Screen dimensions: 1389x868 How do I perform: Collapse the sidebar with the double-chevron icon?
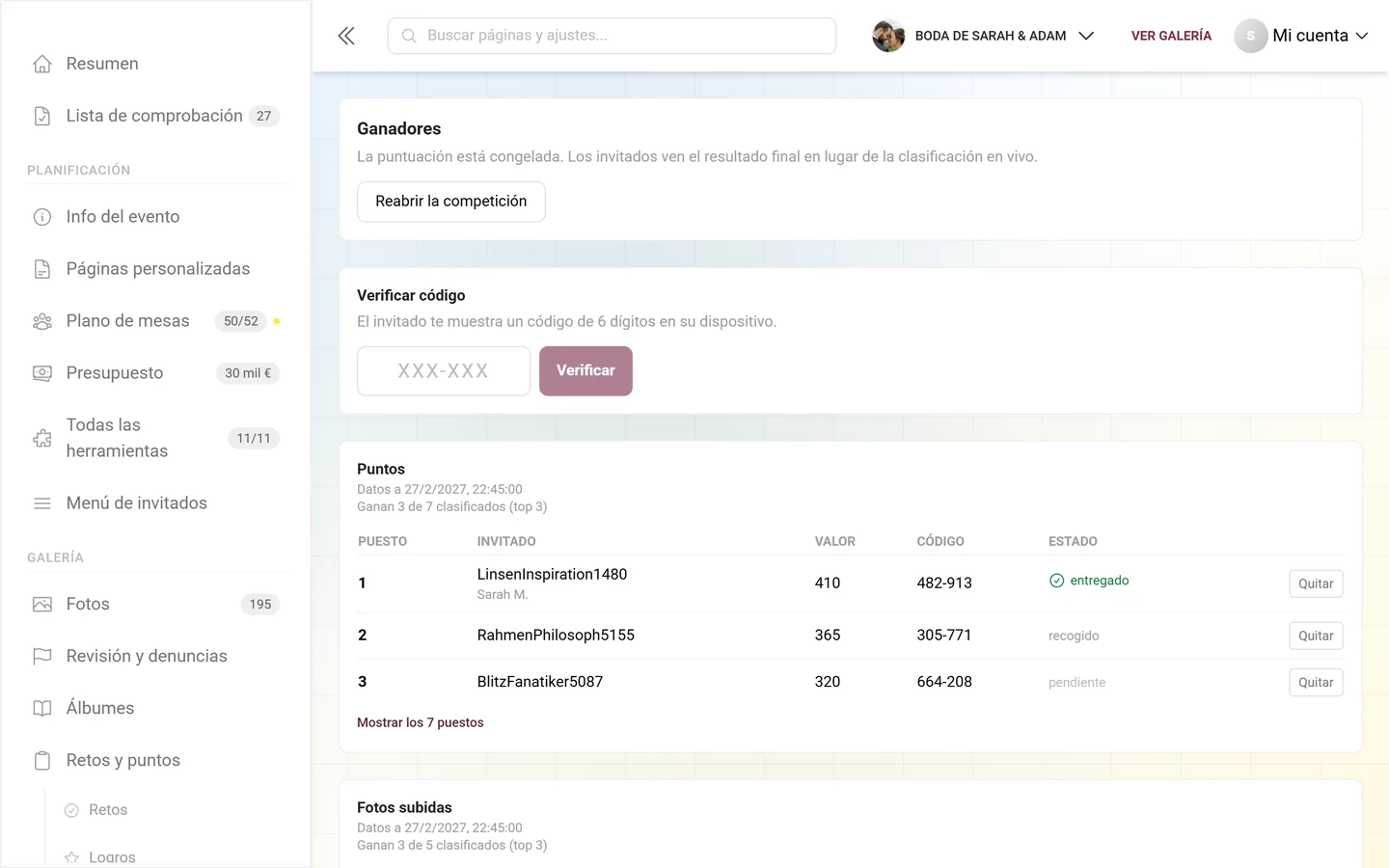346,36
